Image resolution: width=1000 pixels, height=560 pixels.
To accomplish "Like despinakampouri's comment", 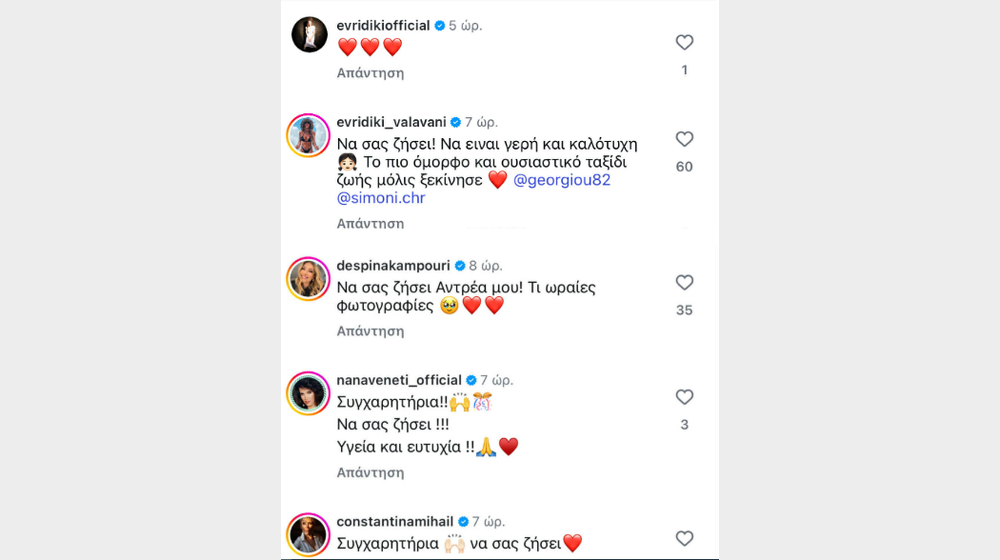I will click(x=684, y=283).
